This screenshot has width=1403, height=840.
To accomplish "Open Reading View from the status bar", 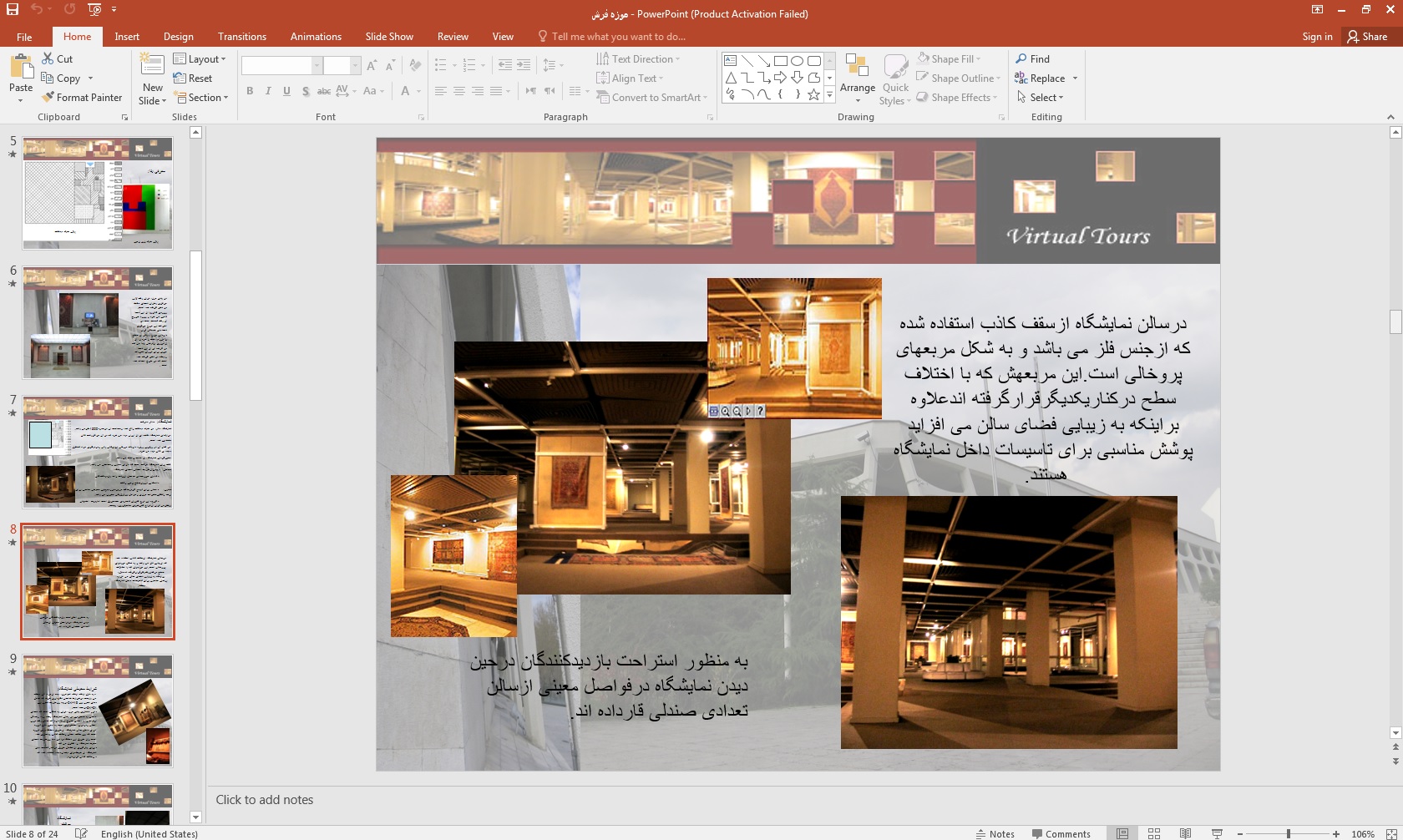I will 1185,833.
